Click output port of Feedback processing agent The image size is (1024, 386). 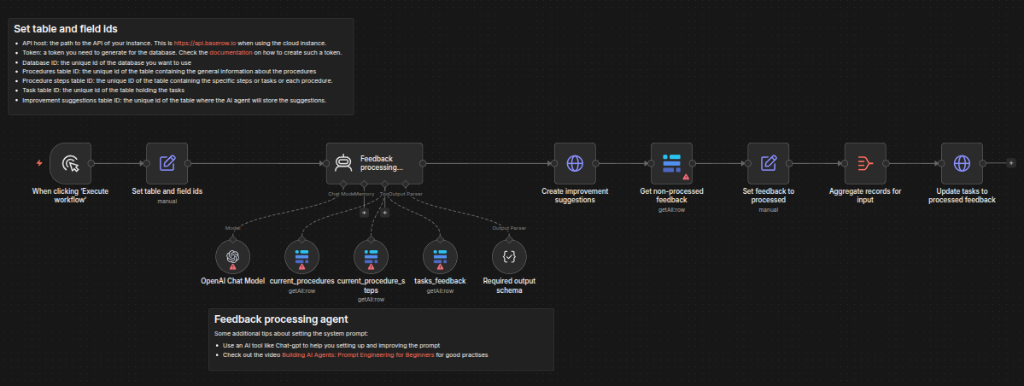coord(423,163)
